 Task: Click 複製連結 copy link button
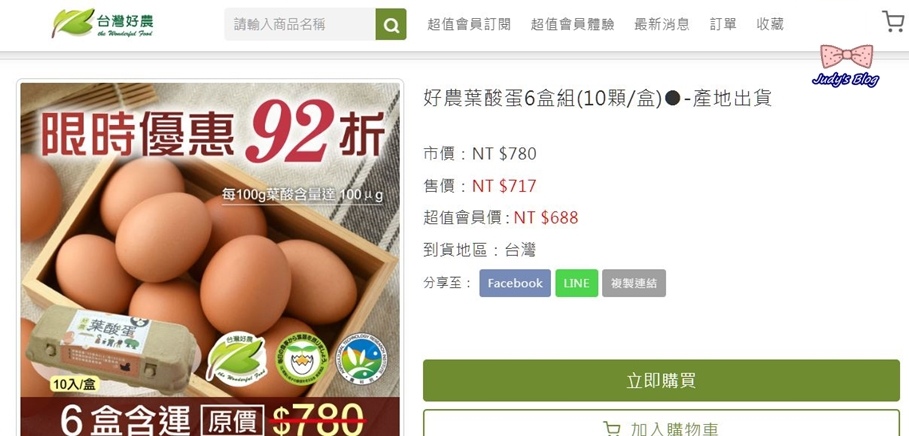(x=634, y=283)
